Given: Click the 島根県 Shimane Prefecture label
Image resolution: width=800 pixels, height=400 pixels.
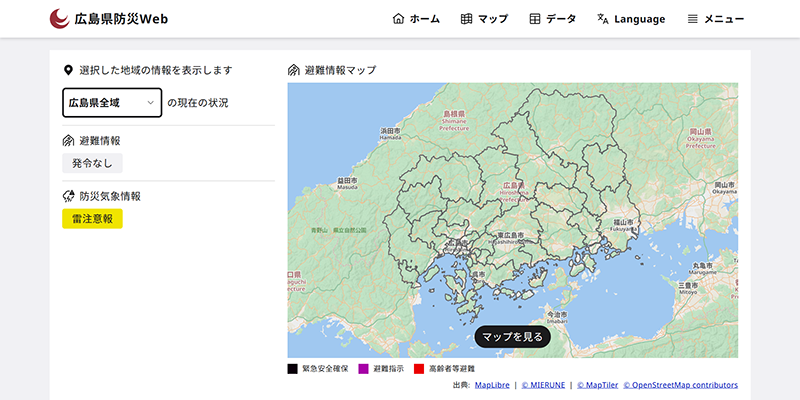Looking at the screenshot, I should tap(454, 121).
